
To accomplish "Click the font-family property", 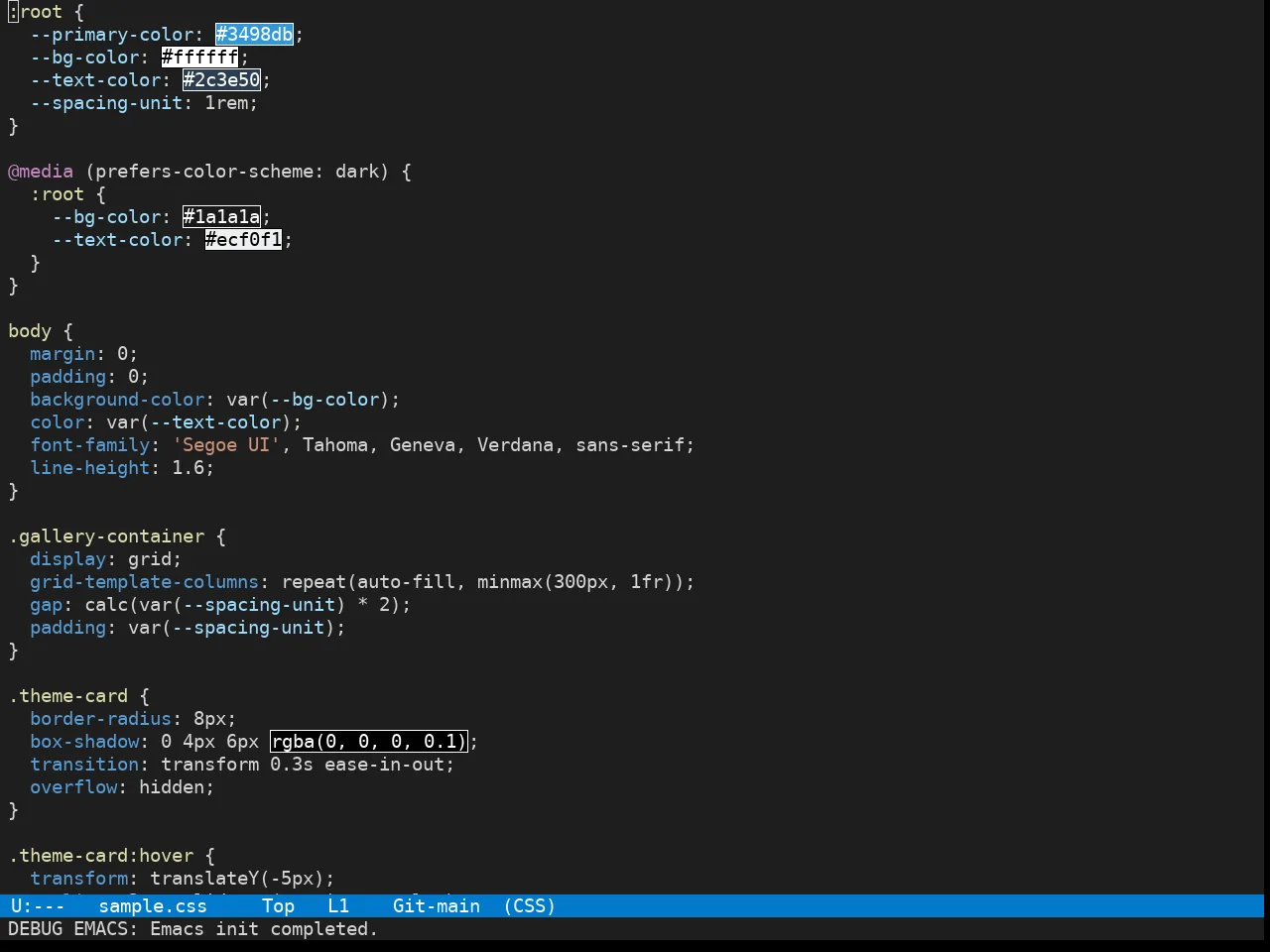I will [90, 445].
